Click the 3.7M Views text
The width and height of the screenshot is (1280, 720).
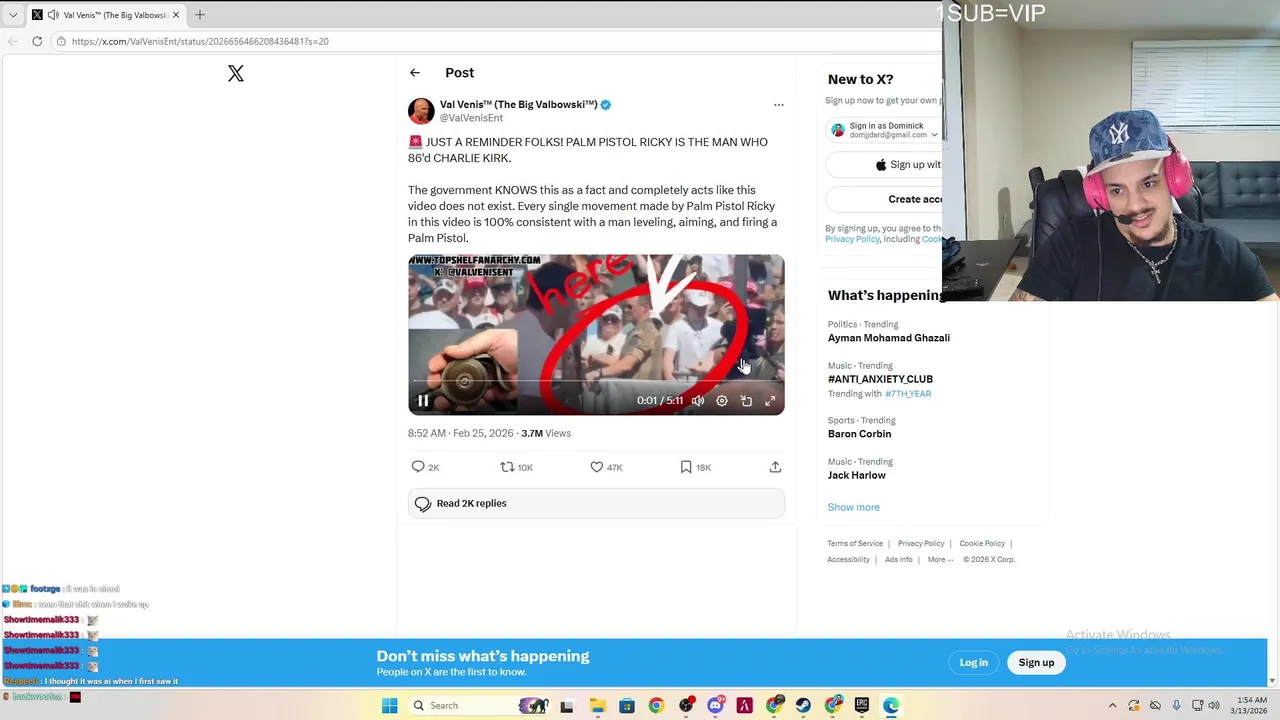(546, 434)
